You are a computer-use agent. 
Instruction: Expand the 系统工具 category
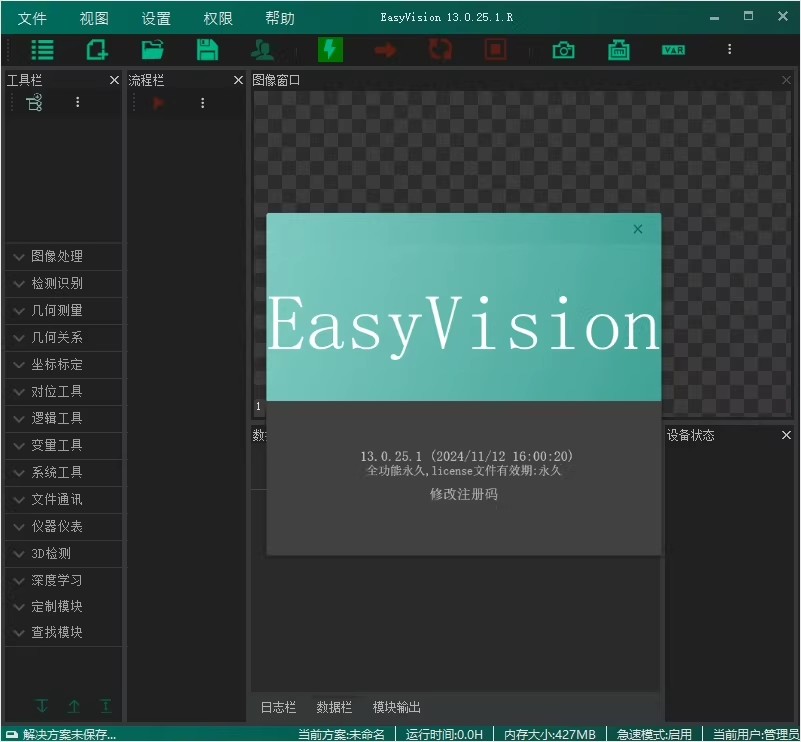[x=63, y=472]
